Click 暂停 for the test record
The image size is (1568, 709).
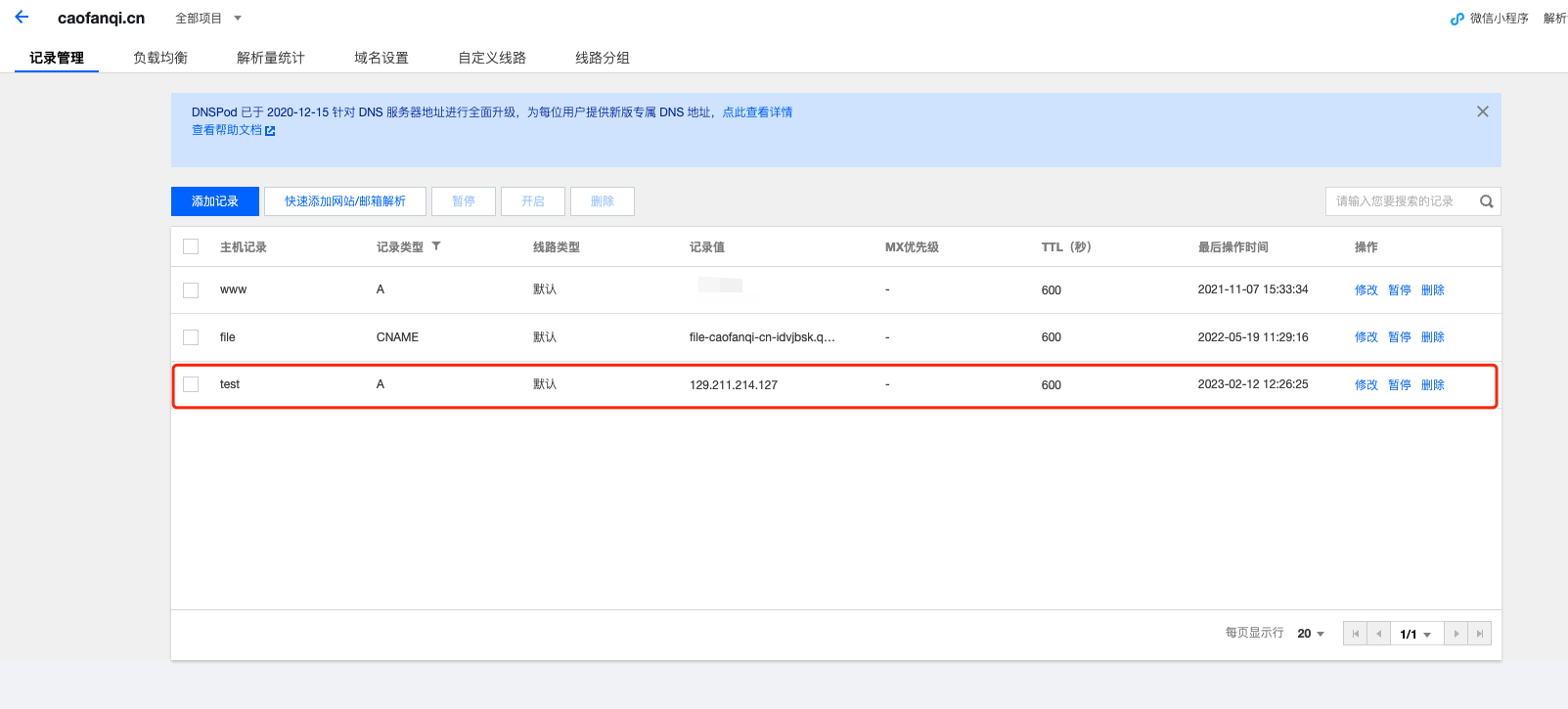1400,385
